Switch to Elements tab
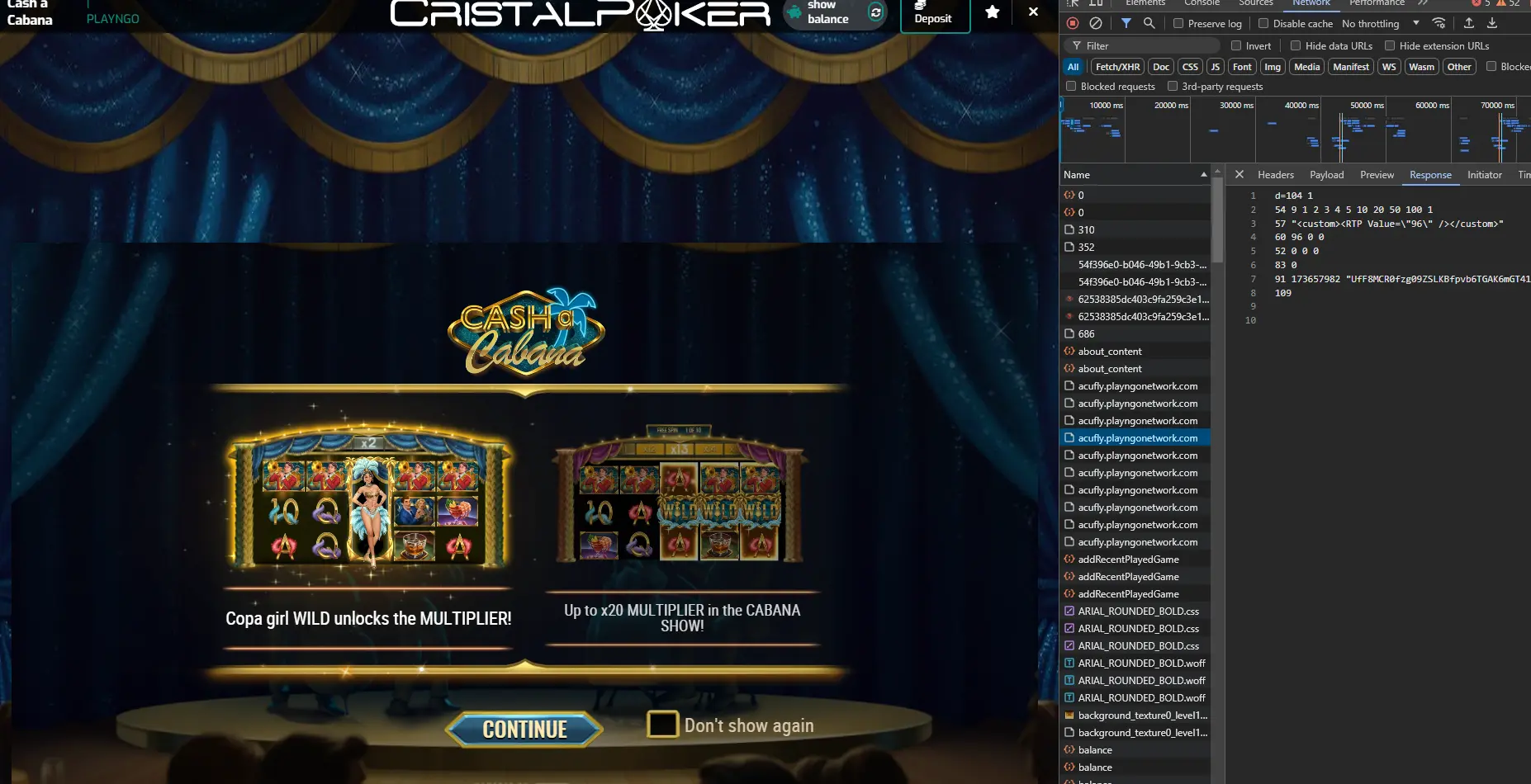This screenshot has height=784, width=1531. point(1145,3)
